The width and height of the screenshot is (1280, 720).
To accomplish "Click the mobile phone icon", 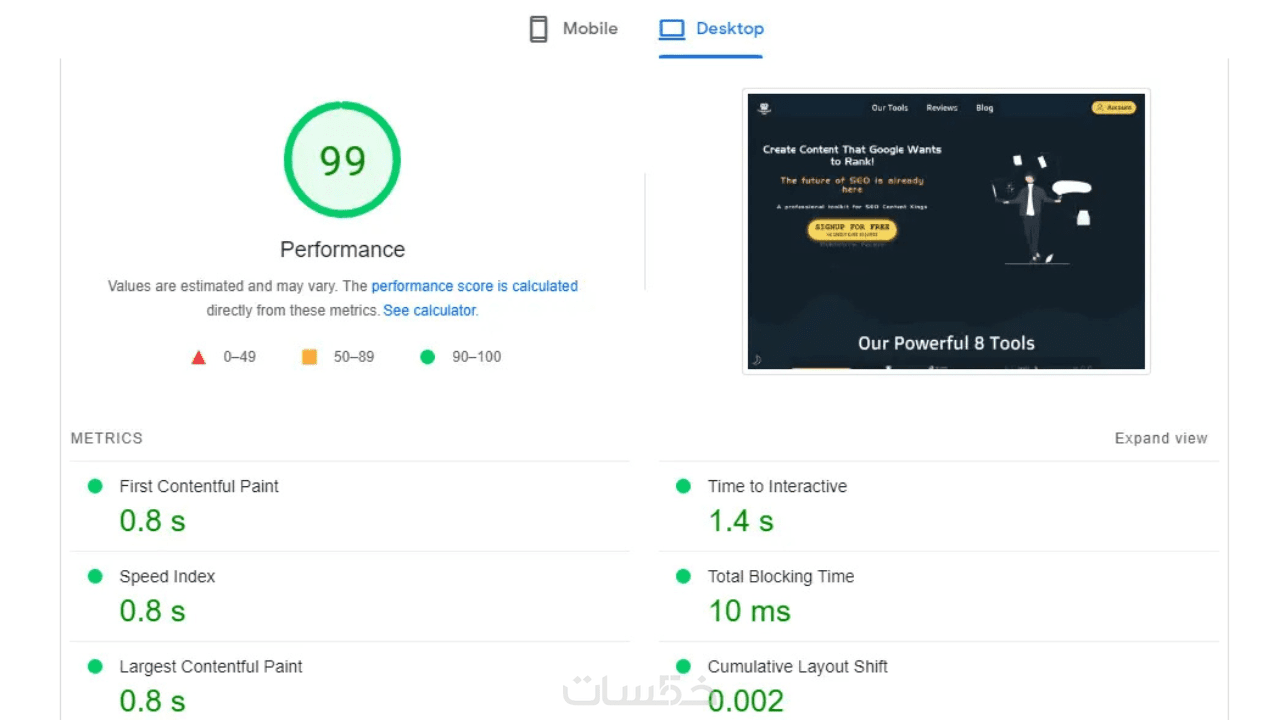I will coord(539,29).
